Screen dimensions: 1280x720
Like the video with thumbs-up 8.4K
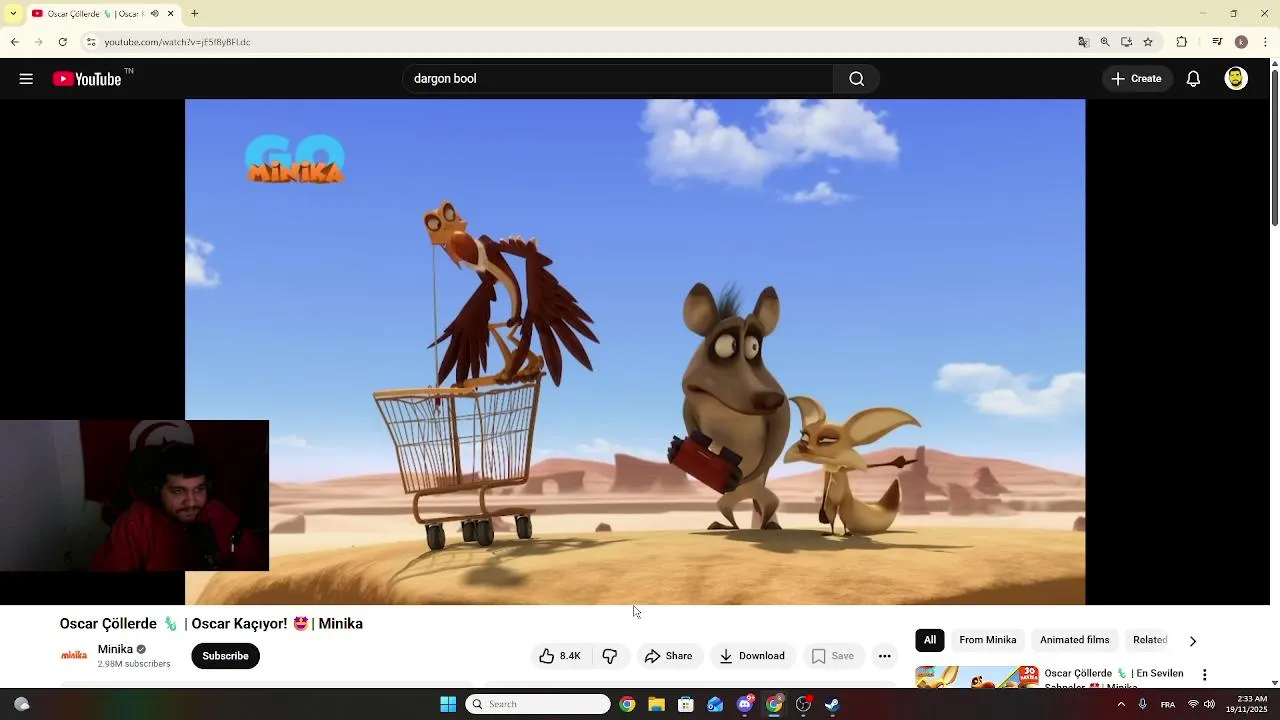(x=559, y=656)
